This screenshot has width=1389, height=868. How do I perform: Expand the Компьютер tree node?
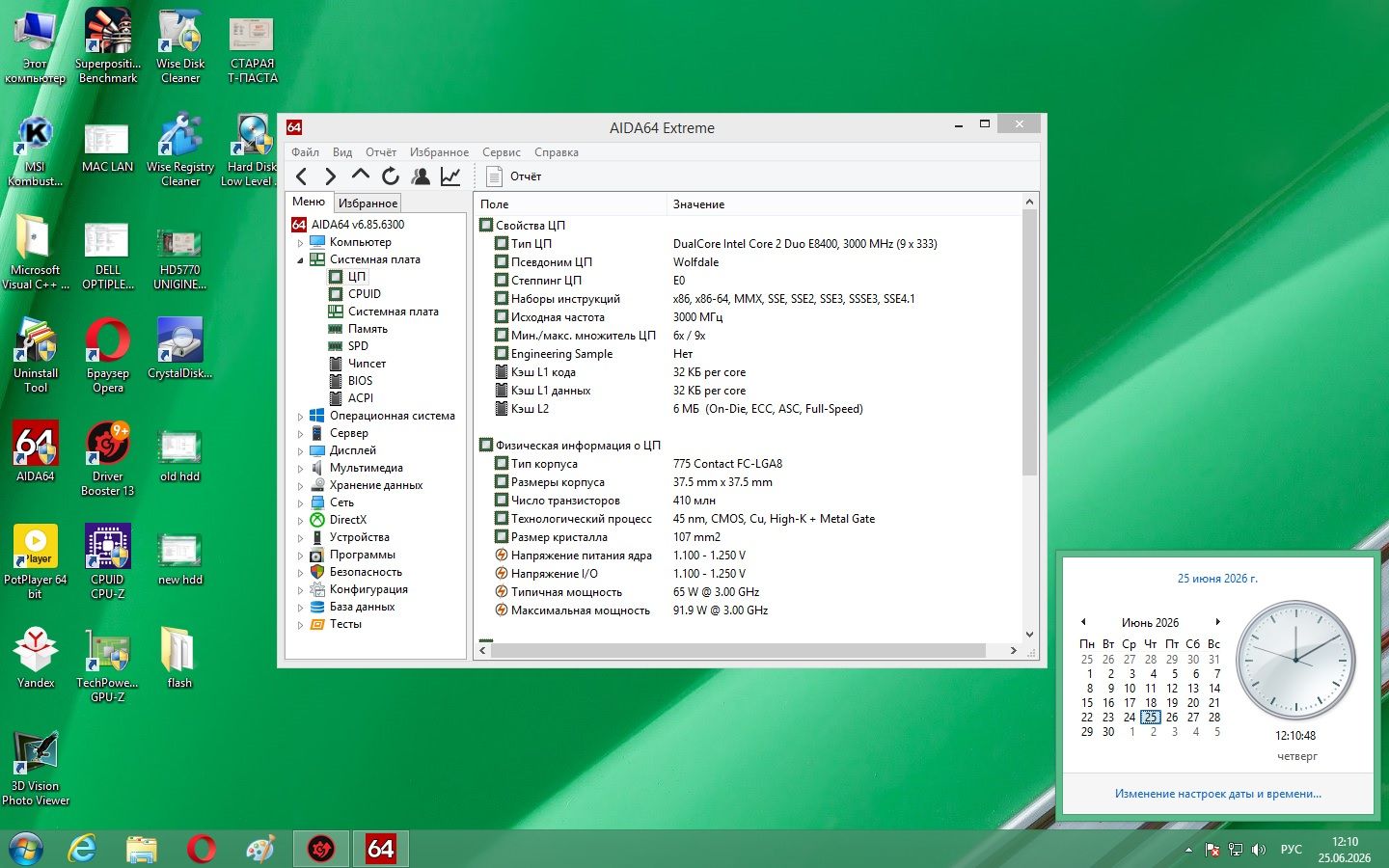pos(300,243)
